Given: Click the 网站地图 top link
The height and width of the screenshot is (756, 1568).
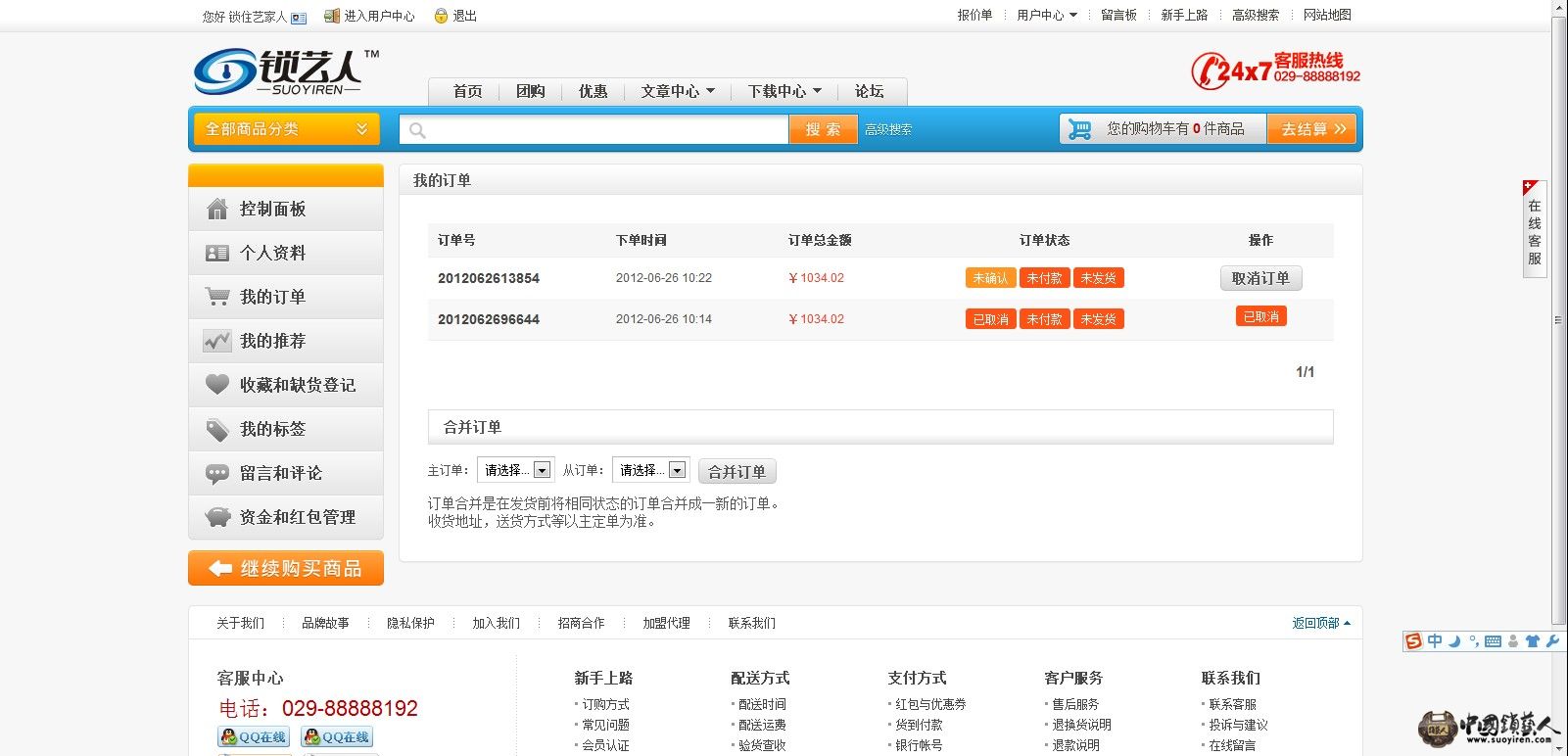Looking at the screenshot, I should [1327, 15].
